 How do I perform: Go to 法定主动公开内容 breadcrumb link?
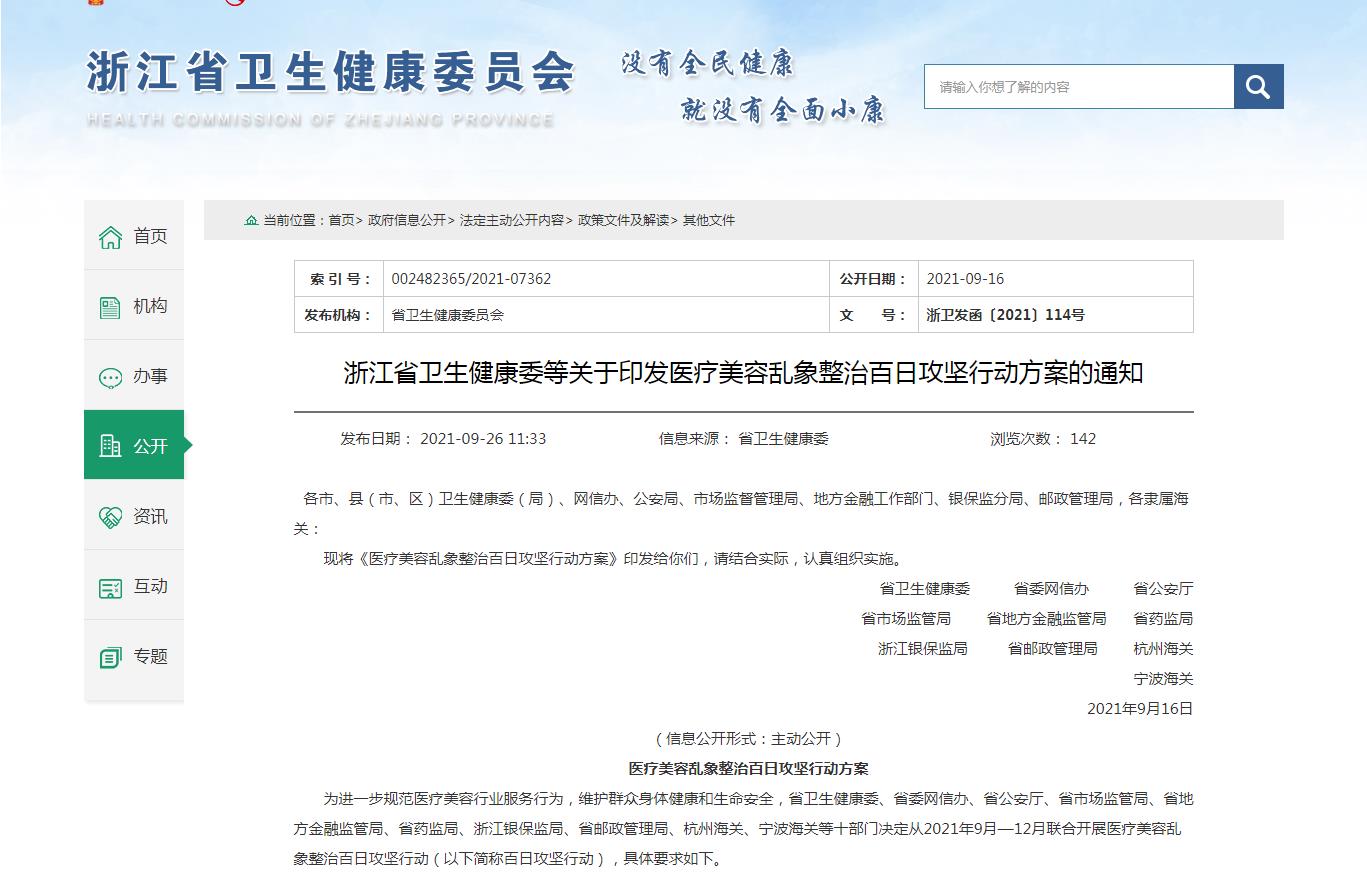pos(511,220)
